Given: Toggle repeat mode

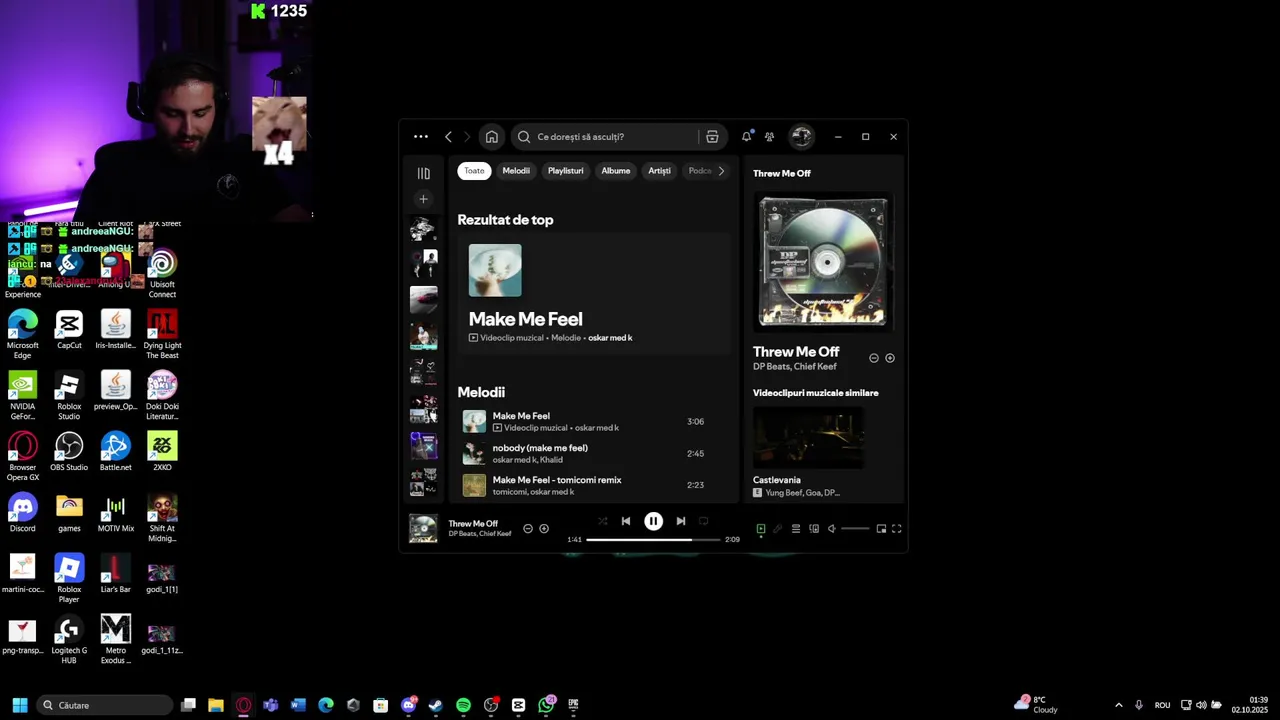Looking at the screenshot, I should click(x=704, y=521).
